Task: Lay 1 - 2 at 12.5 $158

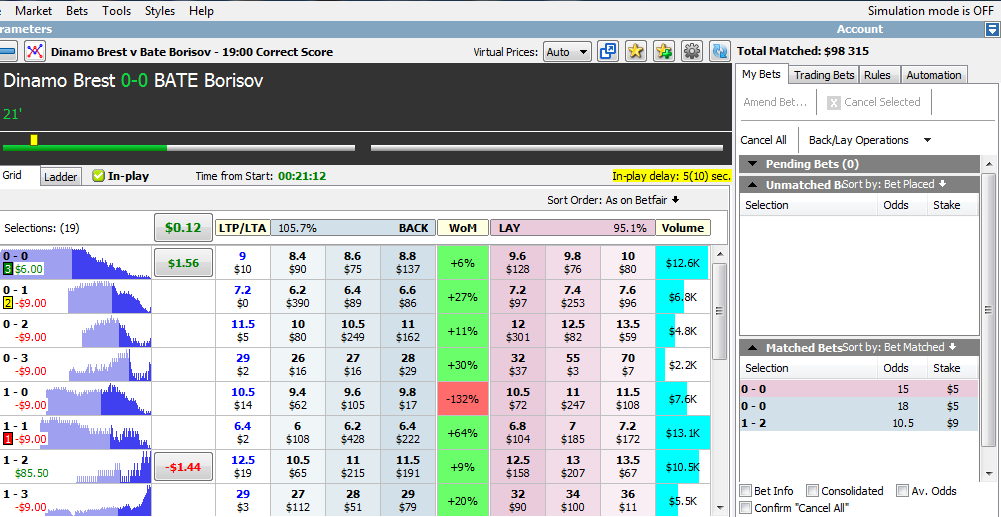Action: tap(518, 467)
